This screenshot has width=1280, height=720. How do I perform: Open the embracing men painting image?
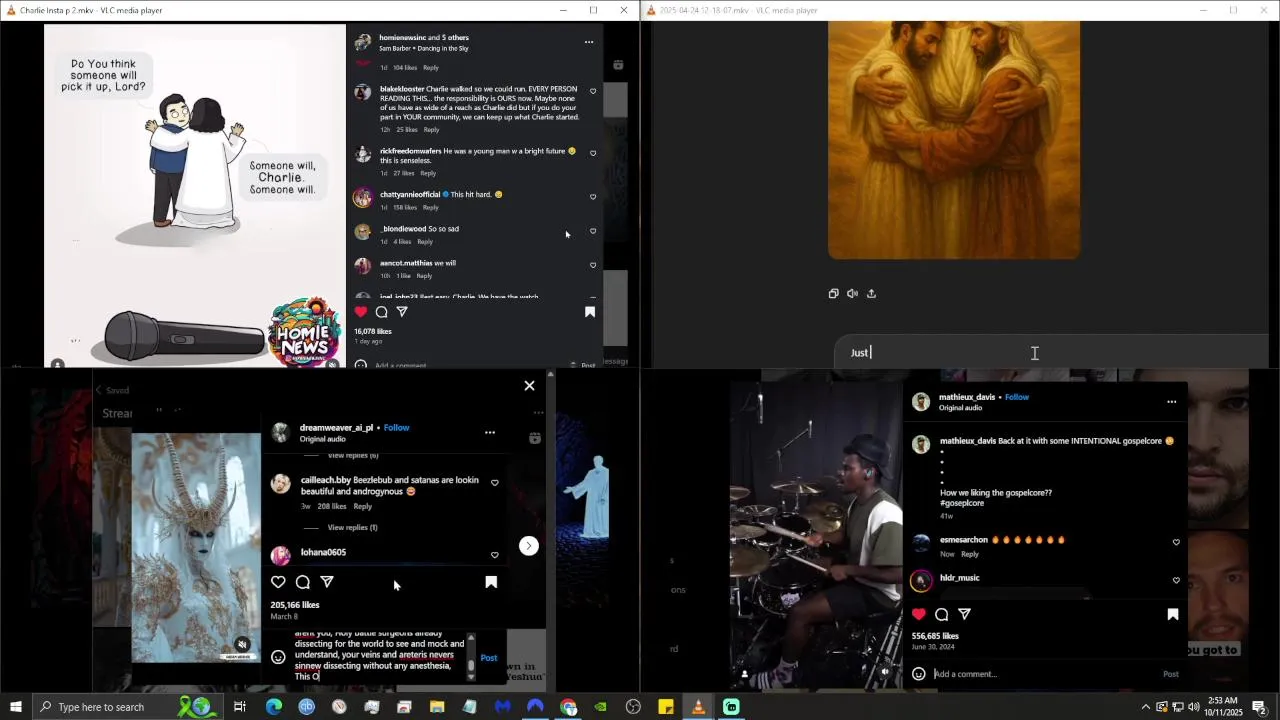coord(954,140)
